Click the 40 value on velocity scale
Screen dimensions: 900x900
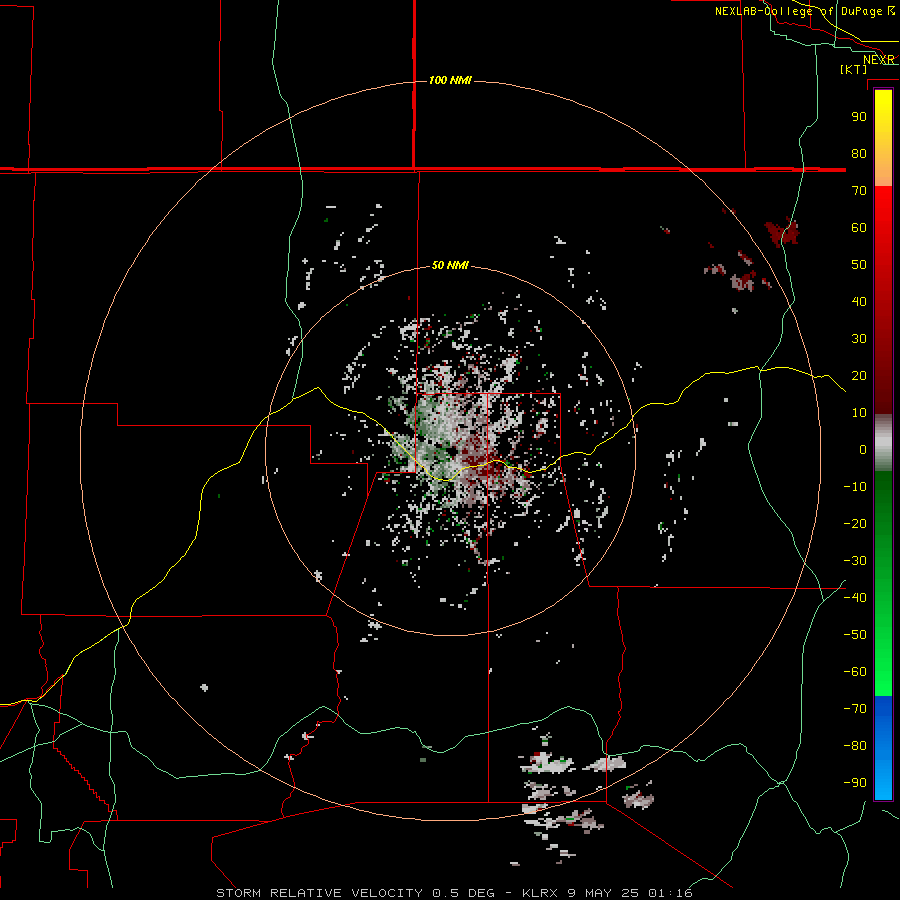[859, 301]
